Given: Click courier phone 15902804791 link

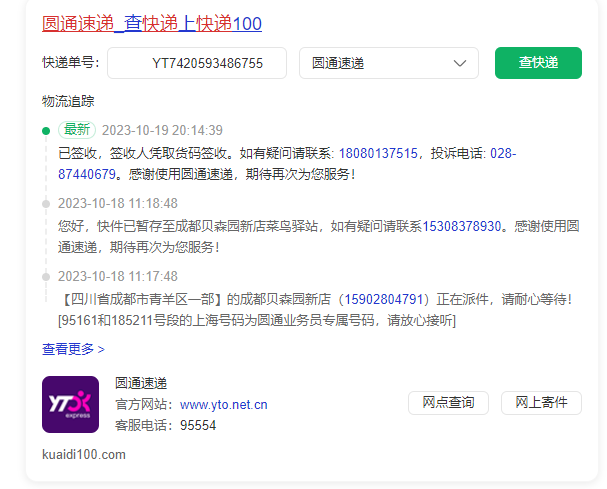Looking at the screenshot, I should (x=383, y=299).
